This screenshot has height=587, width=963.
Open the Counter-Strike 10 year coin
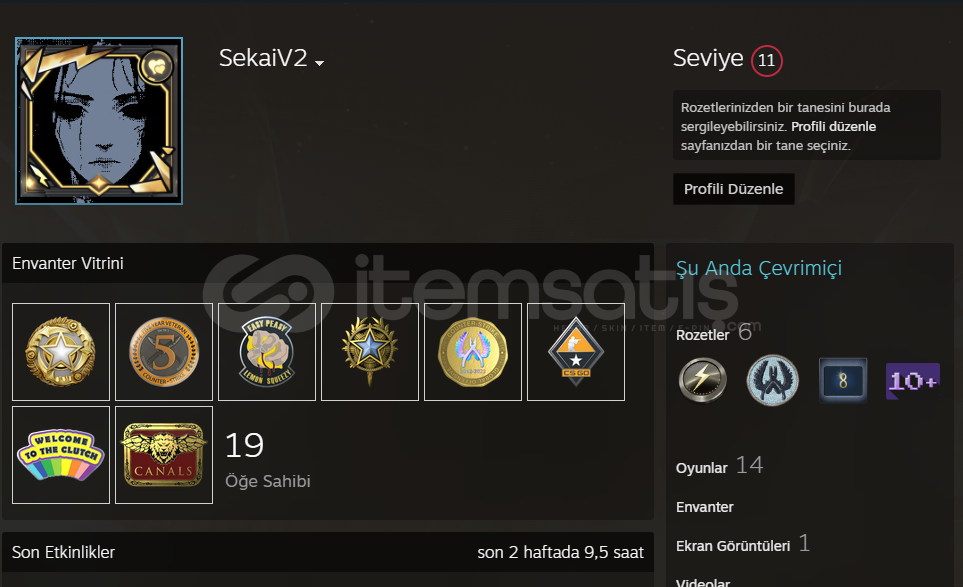[x=473, y=352]
